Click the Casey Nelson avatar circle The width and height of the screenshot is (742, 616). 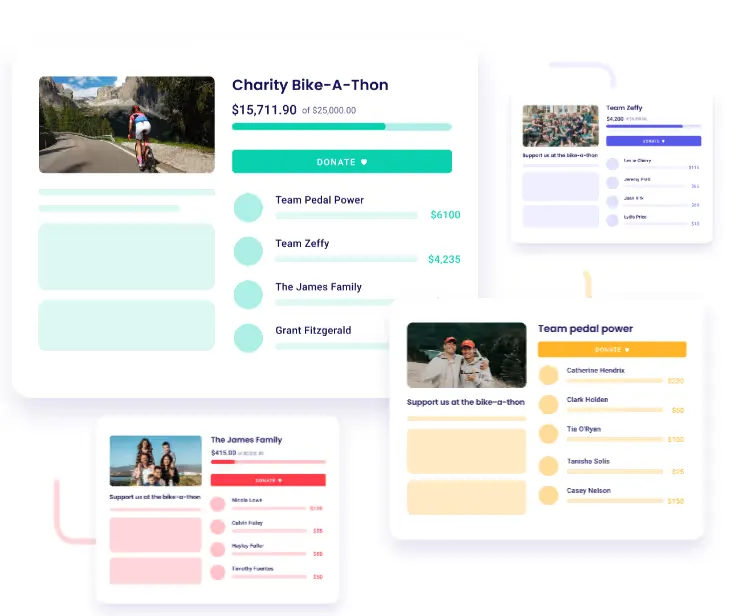pos(548,495)
